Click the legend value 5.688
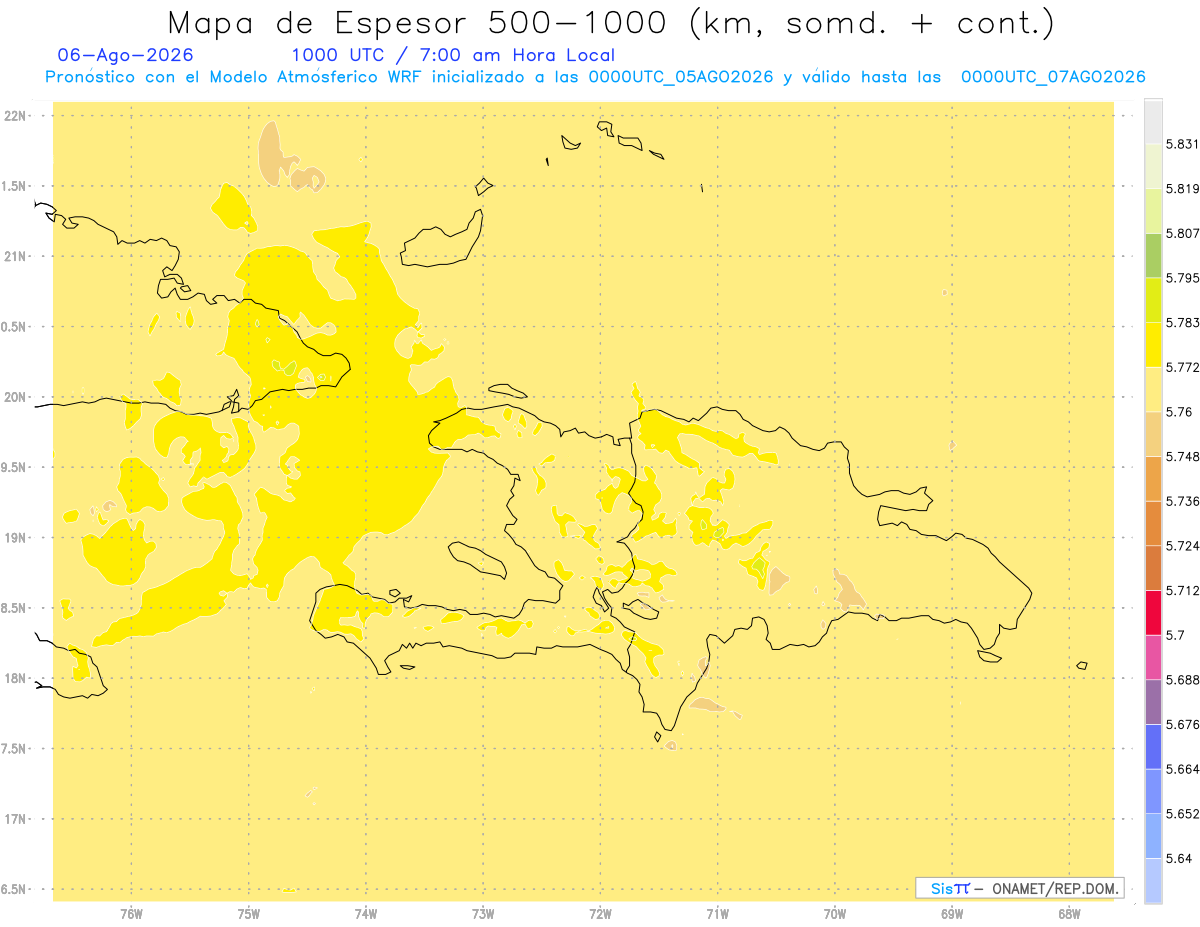This screenshot has height=927, width=1200. click(1183, 680)
